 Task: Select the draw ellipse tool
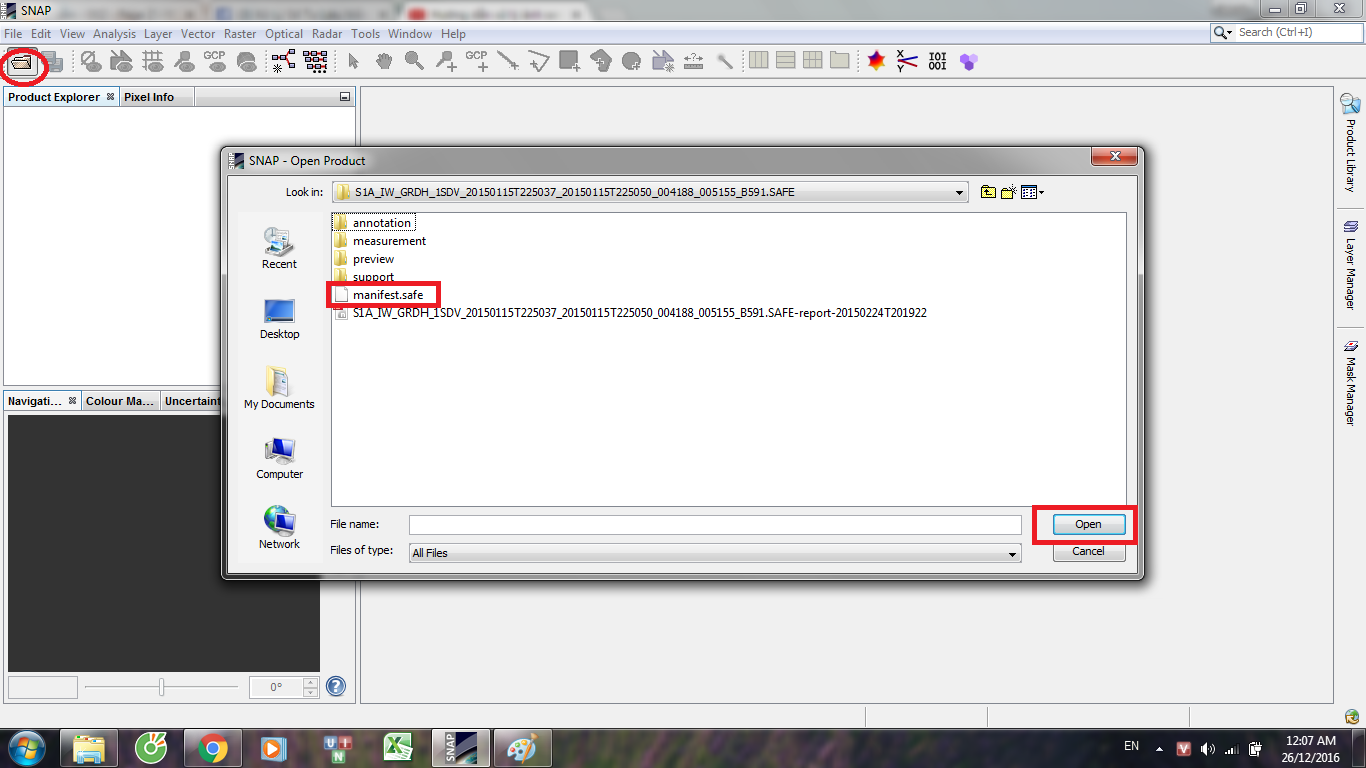coord(632,61)
